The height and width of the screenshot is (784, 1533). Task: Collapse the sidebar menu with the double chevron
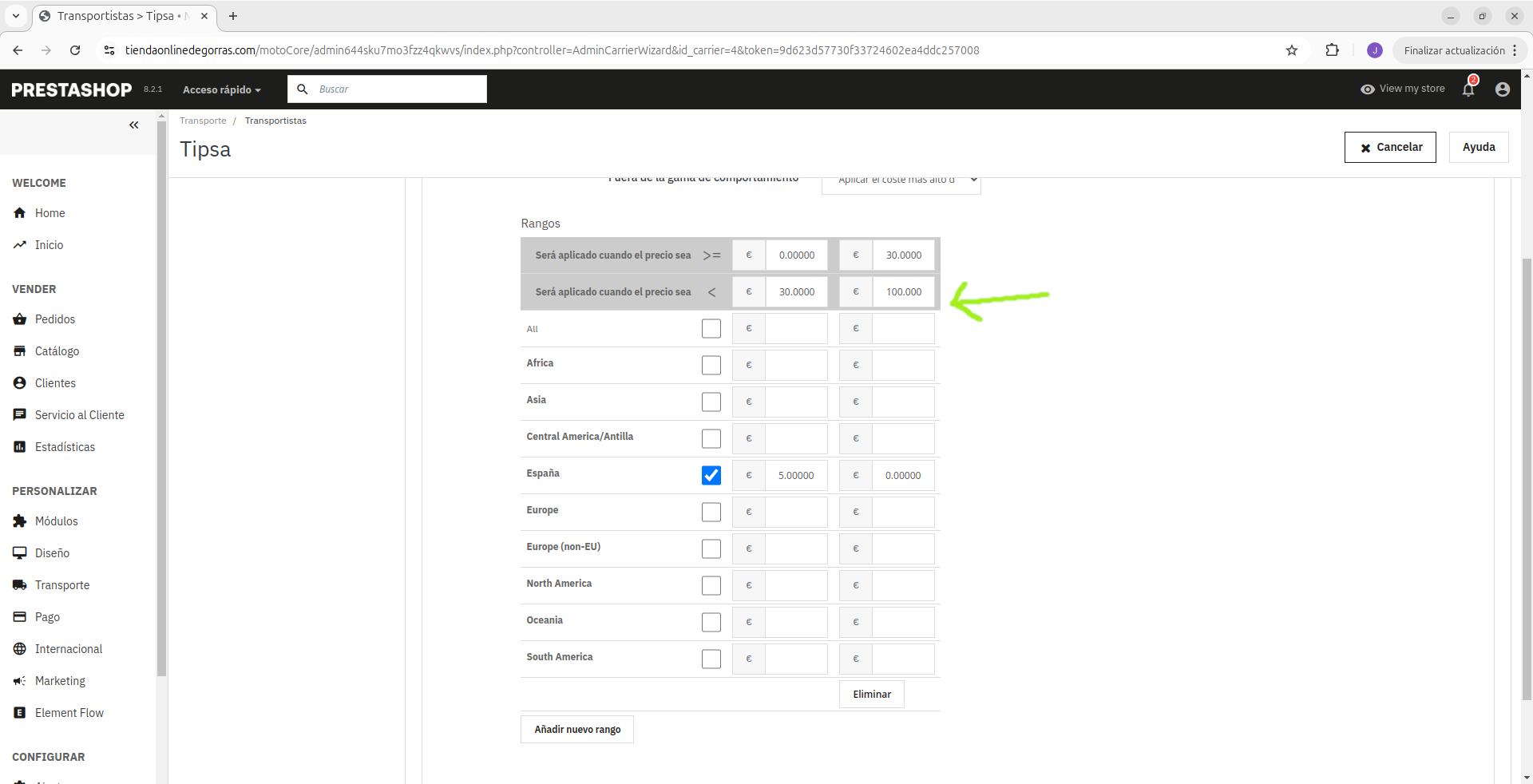pyautogui.click(x=134, y=125)
